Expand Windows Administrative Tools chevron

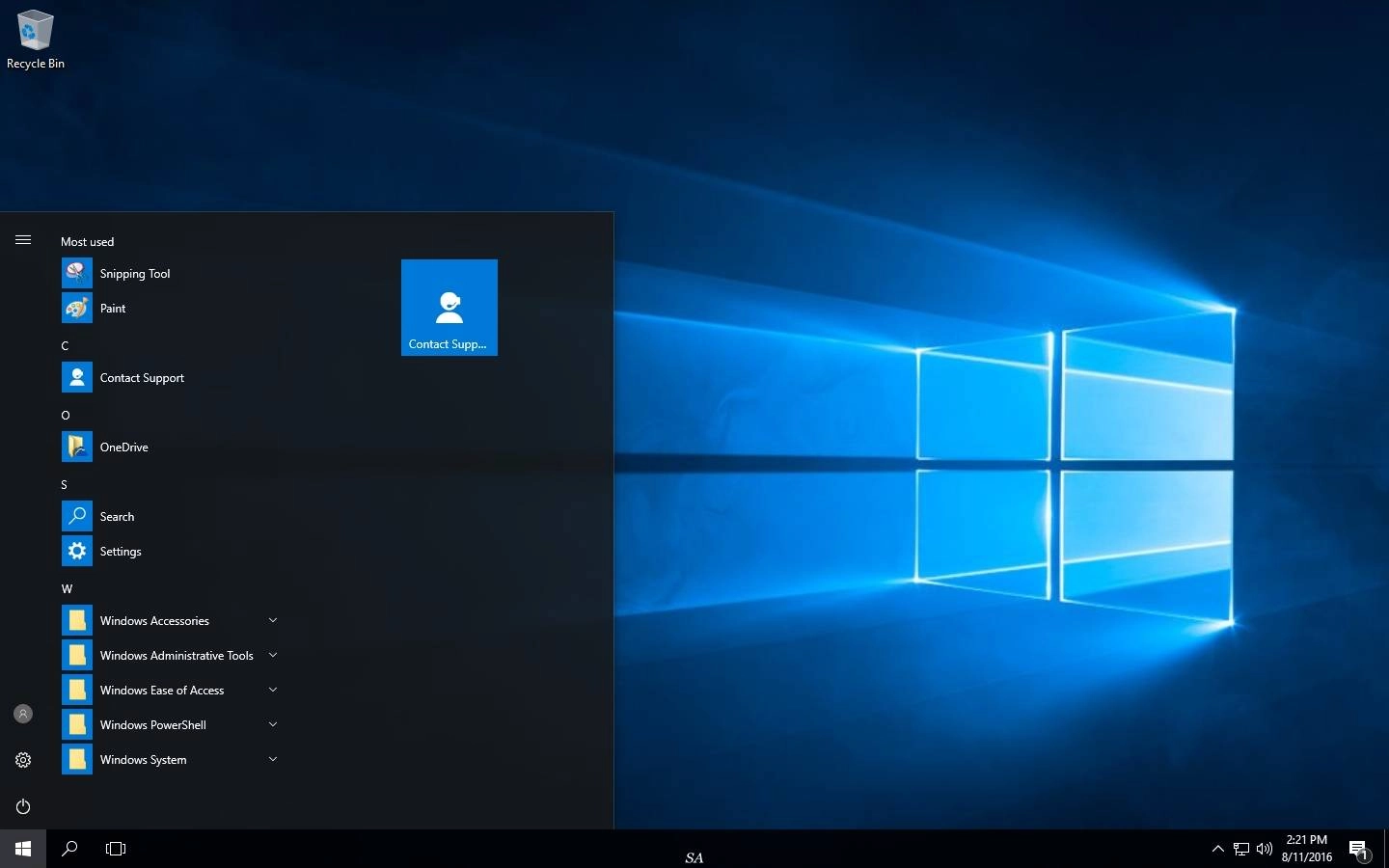click(273, 655)
